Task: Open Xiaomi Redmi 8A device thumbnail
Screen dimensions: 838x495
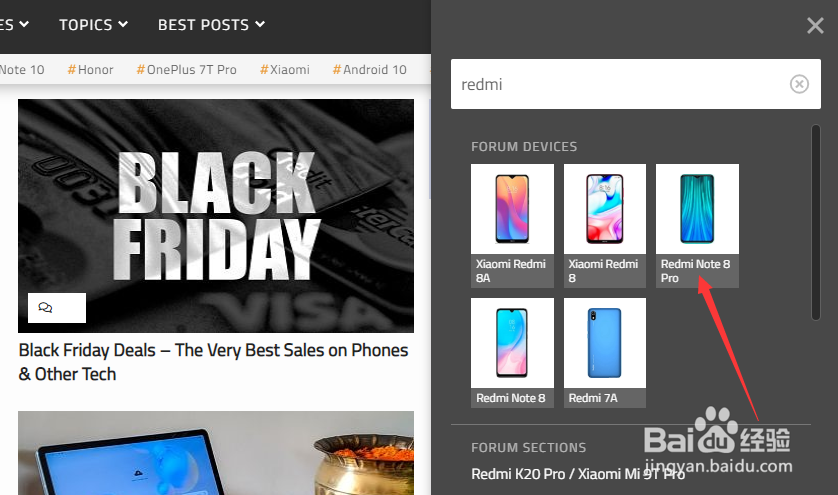Action: [x=512, y=226]
